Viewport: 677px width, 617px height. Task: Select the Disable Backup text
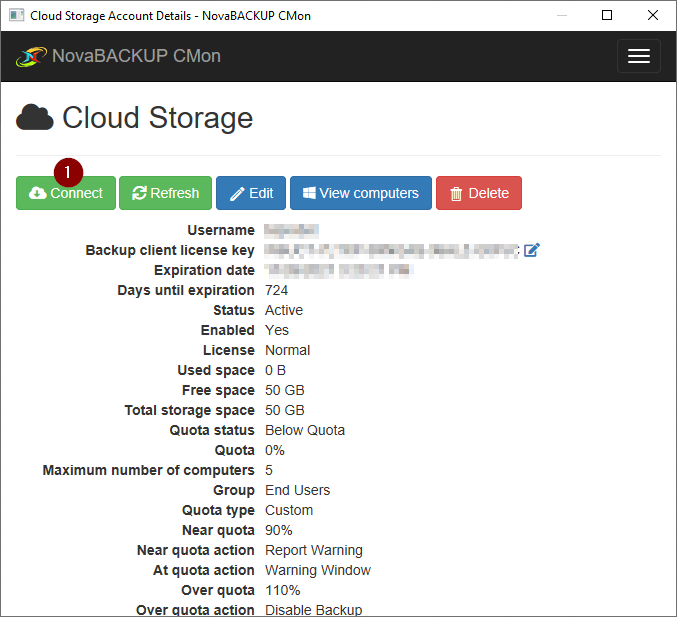pos(313,610)
